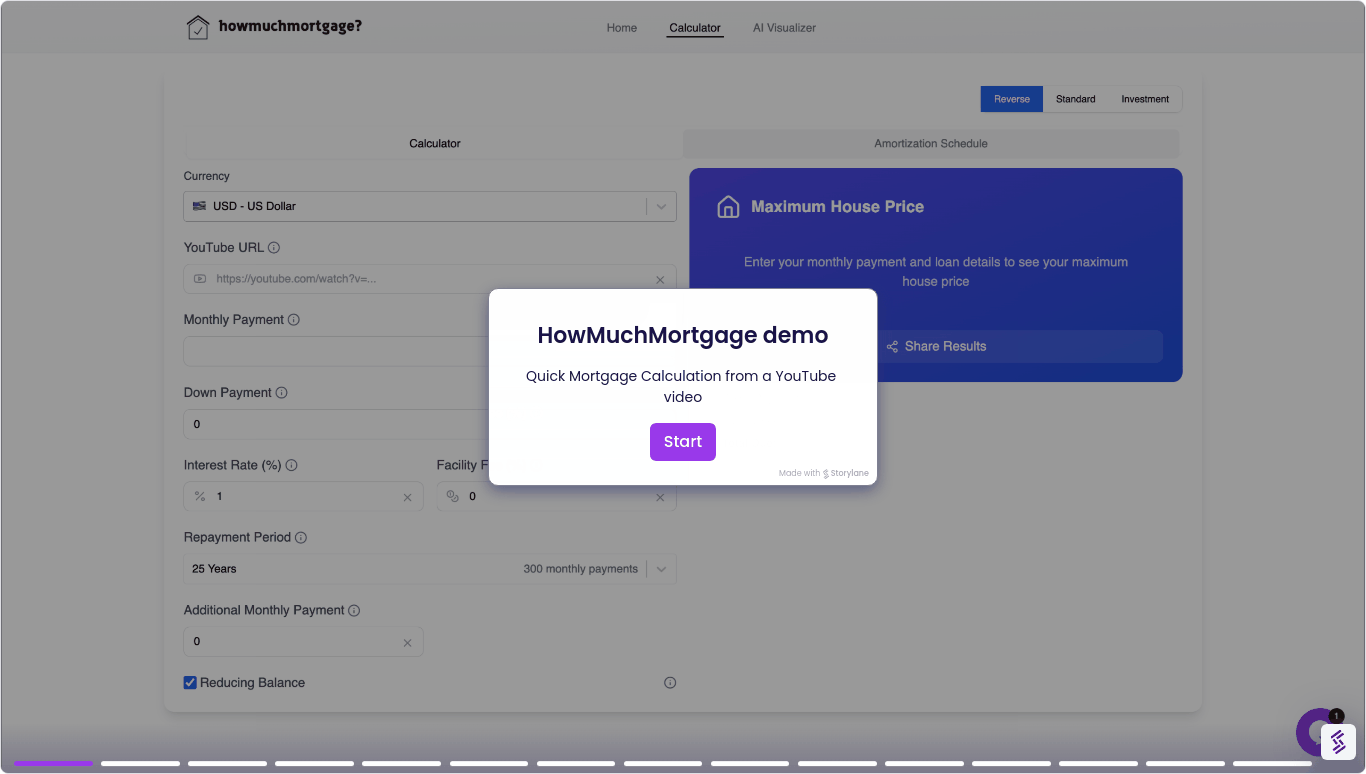This screenshot has width=1366, height=774.
Task: Click the Monthly Payment info icon
Action: pyautogui.click(x=294, y=320)
